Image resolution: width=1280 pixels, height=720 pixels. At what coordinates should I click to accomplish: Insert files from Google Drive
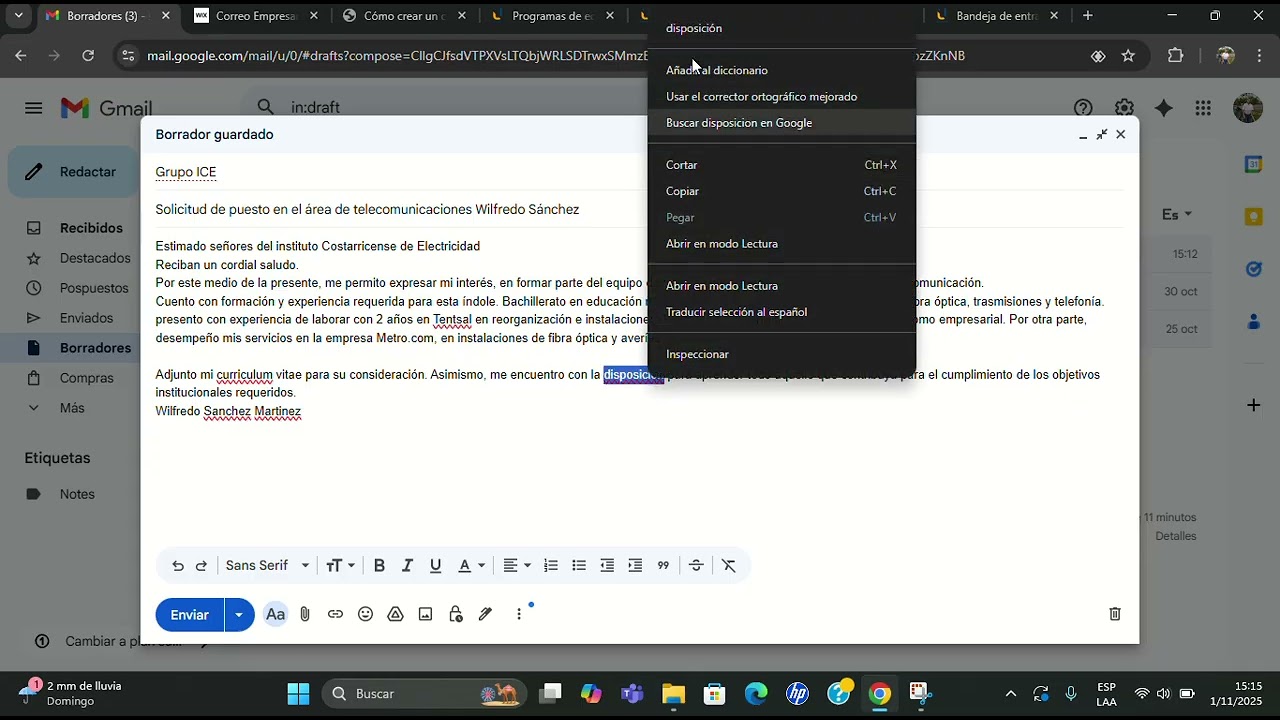pyautogui.click(x=395, y=614)
